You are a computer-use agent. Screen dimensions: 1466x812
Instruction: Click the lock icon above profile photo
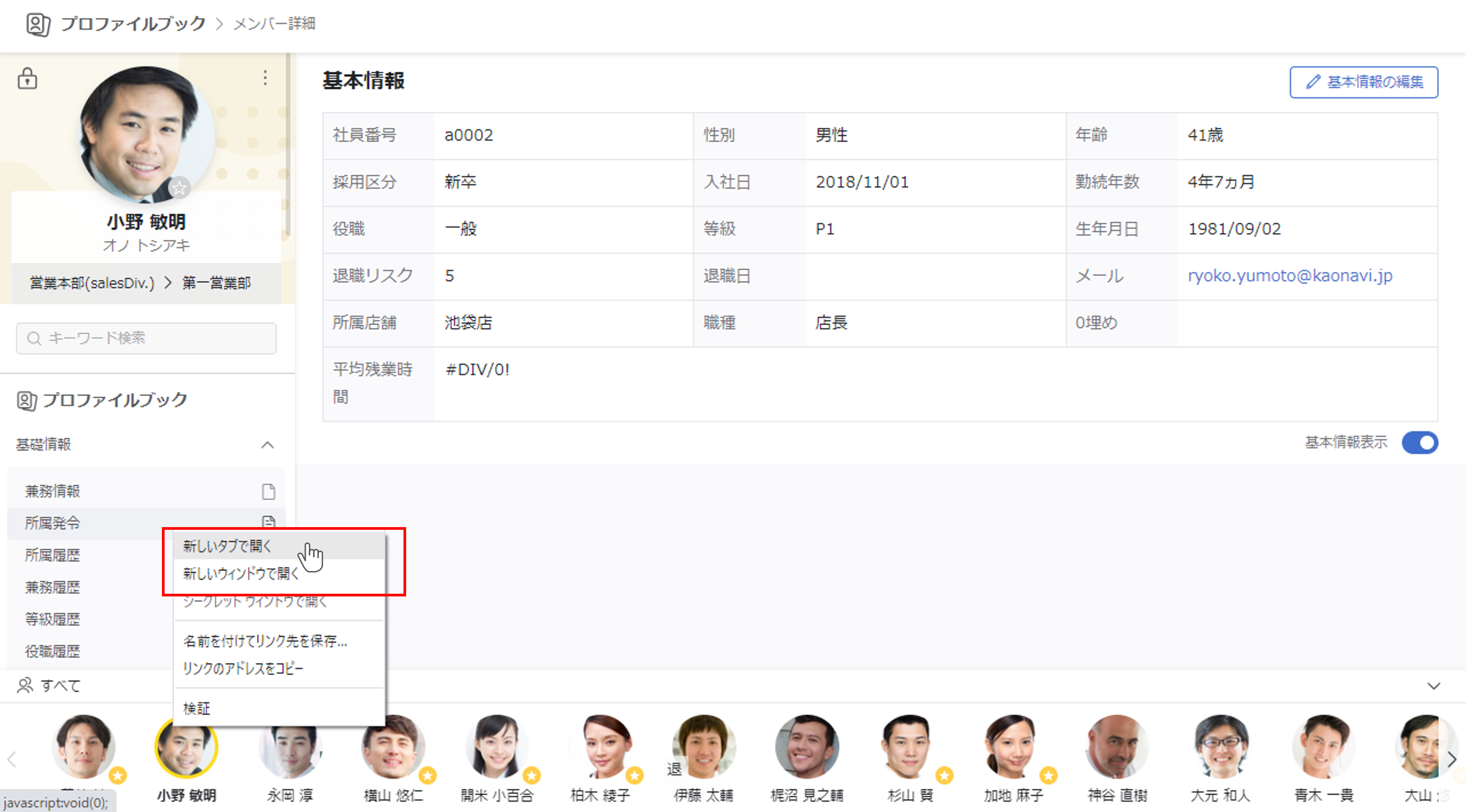(x=27, y=79)
